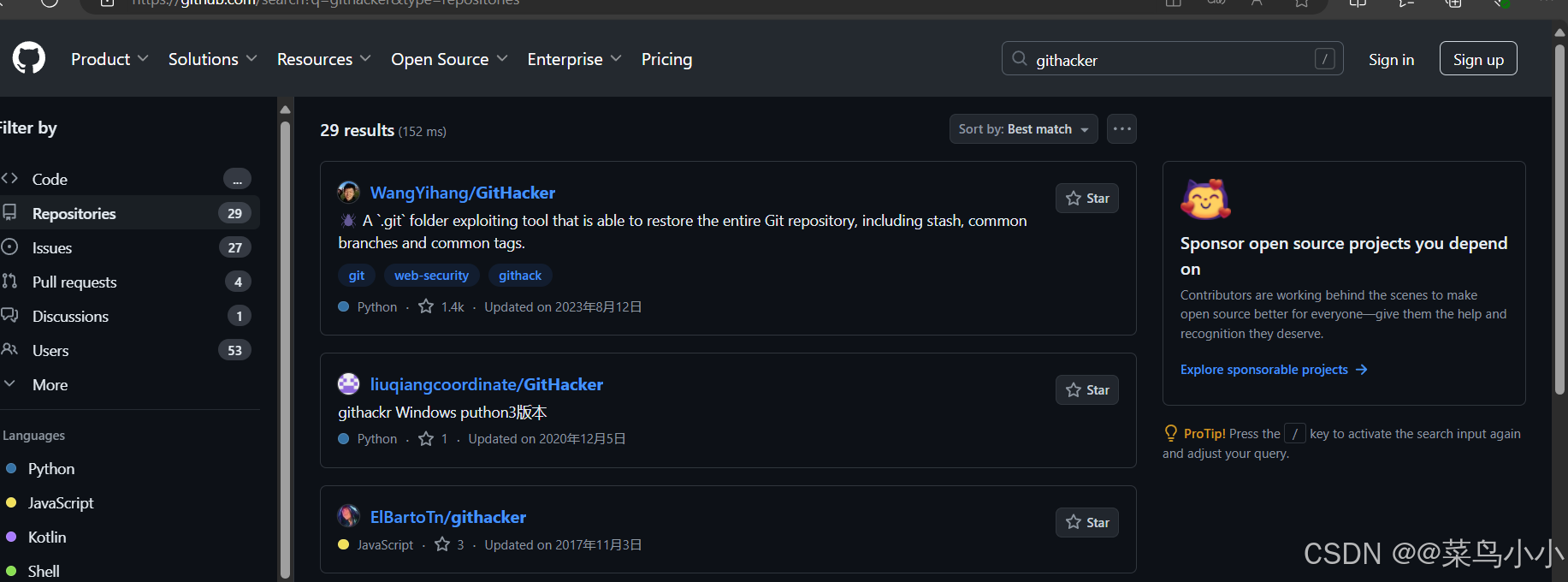Click ElBartoTn avatar image
The image size is (1568, 582).
pos(348,516)
